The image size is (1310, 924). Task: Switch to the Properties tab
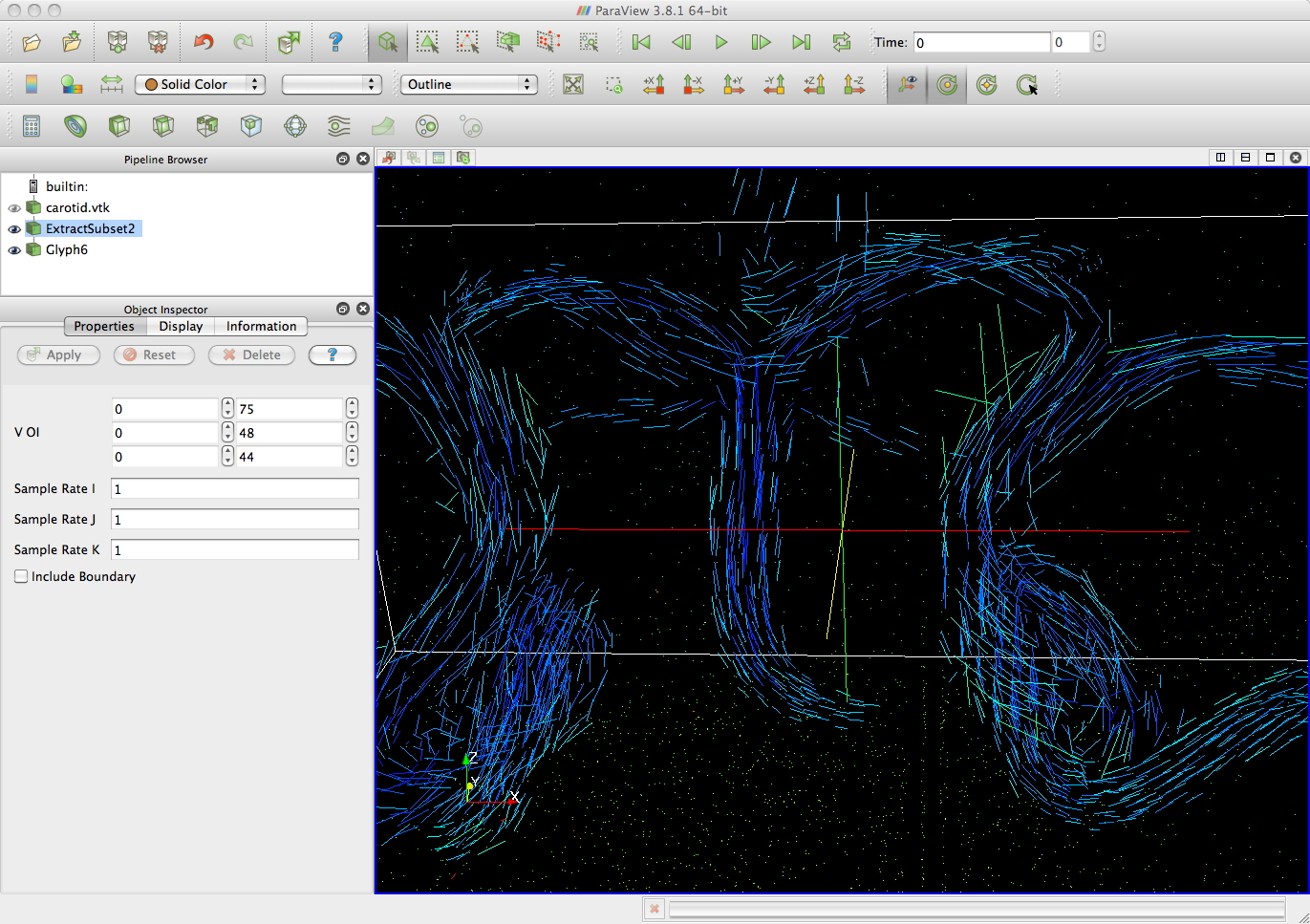point(104,326)
